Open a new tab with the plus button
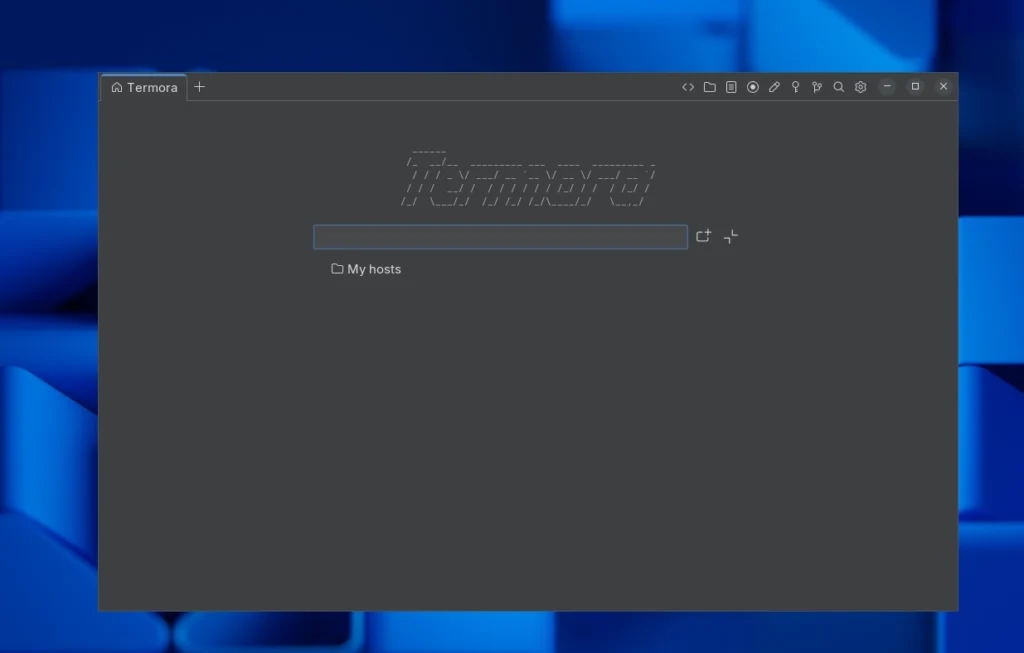Image resolution: width=1024 pixels, height=653 pixels. (x=199, y=87)
